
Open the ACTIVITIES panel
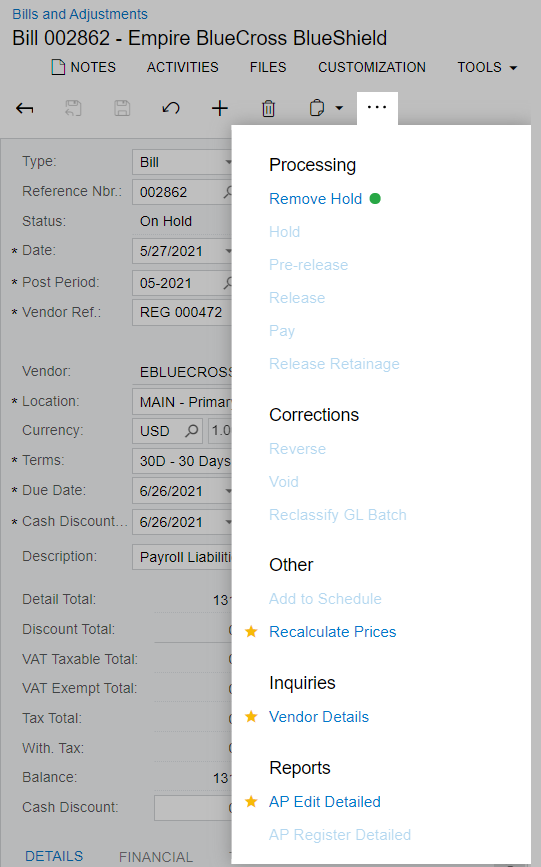(183, 67)
